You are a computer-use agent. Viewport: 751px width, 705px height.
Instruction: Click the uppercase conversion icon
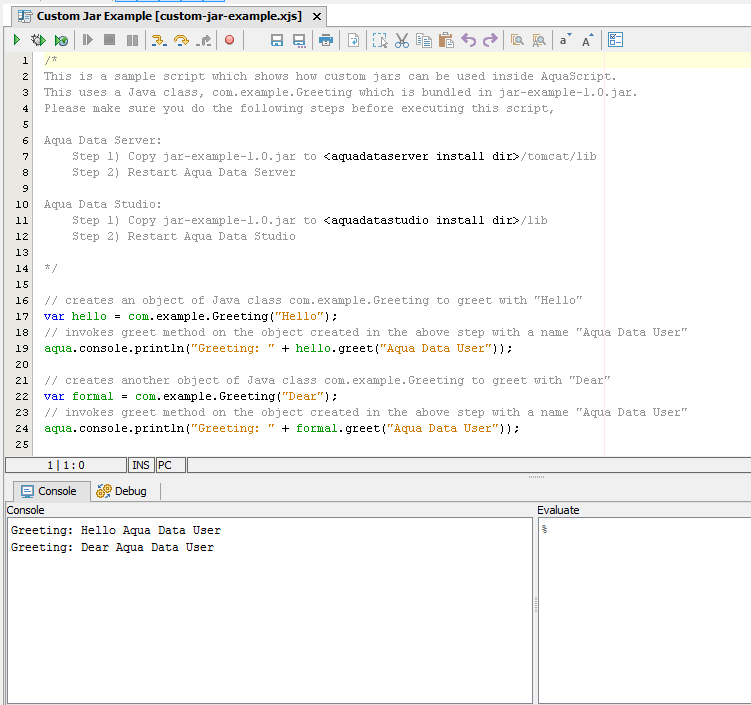[588, 40]
